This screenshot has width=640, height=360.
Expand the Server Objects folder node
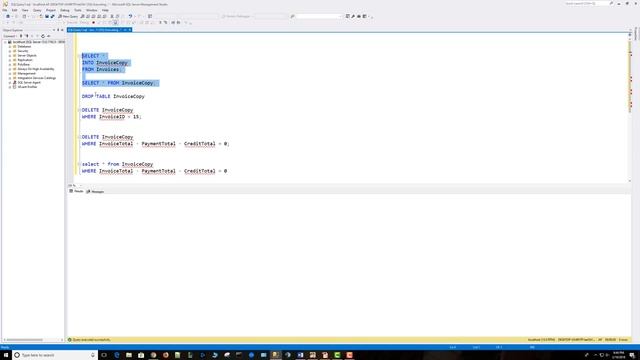(x=10, y=56)
